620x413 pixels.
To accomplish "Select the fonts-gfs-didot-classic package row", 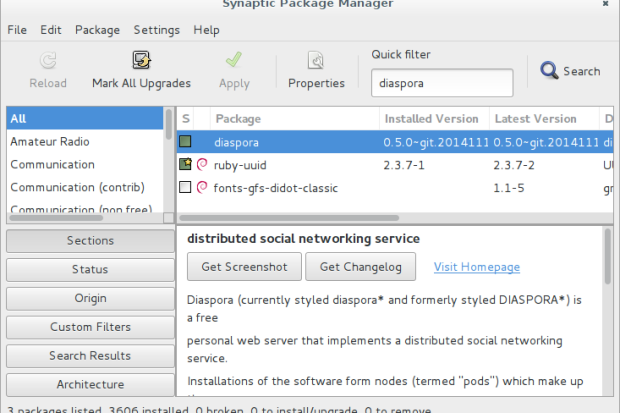I will click(x=395, y=188).
